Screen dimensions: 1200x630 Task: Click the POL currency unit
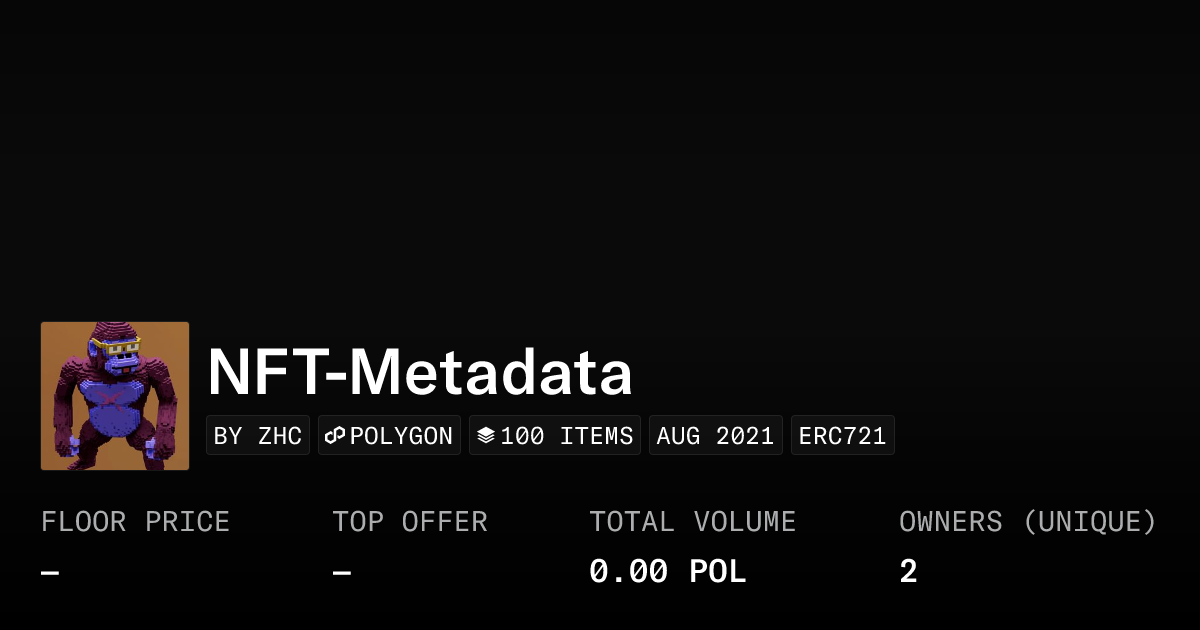[718, 572]
